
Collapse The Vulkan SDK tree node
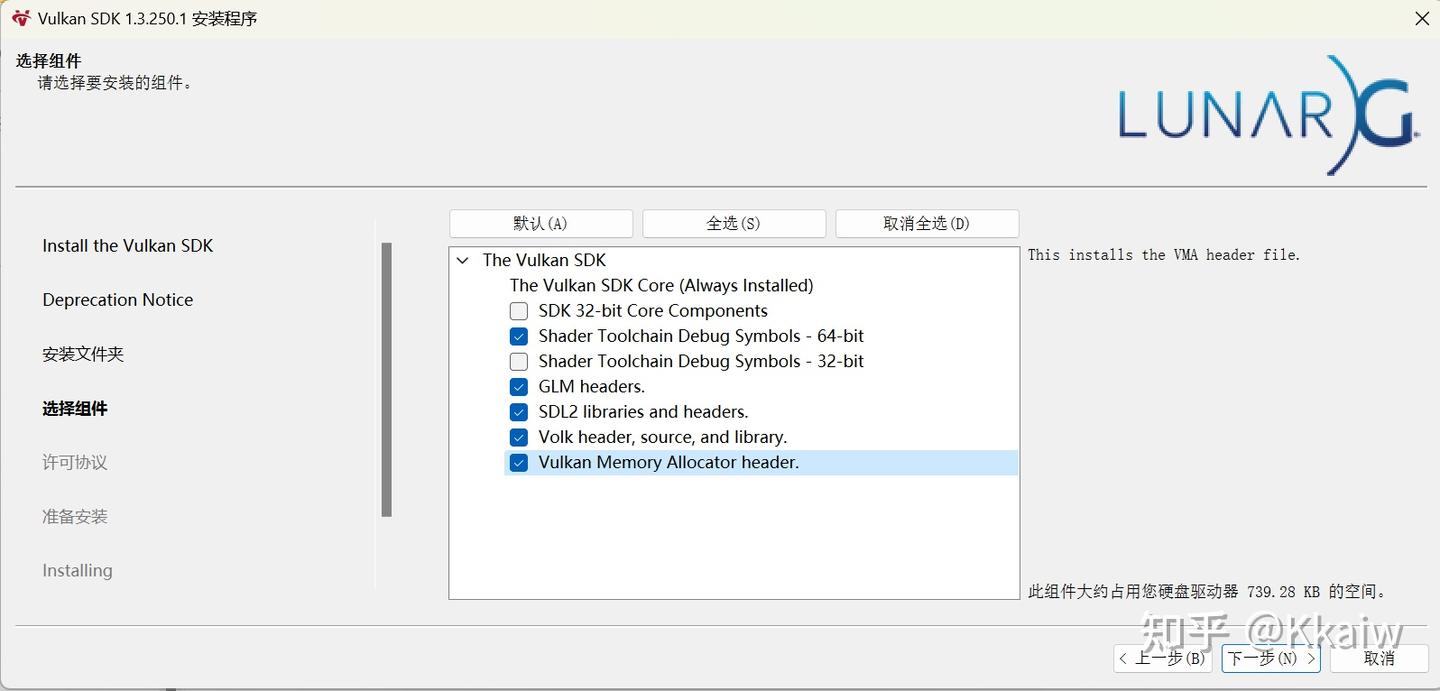(x=461, y=260)
